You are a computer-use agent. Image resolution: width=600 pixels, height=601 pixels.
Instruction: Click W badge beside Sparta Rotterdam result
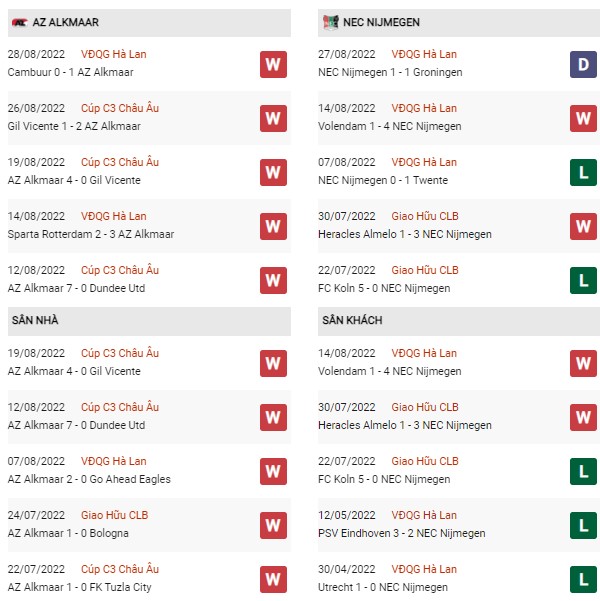coord(273,227)
